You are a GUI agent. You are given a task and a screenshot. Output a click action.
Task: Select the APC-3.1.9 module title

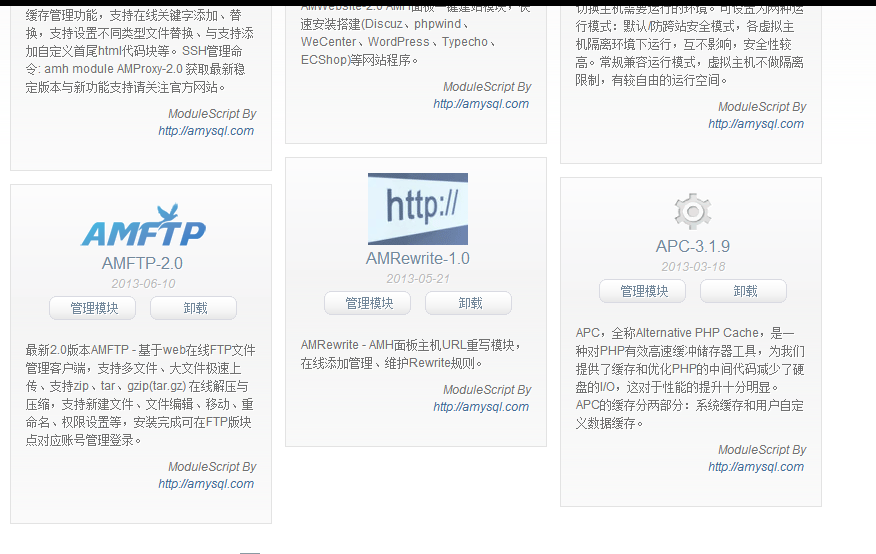[x=692, y=247]
